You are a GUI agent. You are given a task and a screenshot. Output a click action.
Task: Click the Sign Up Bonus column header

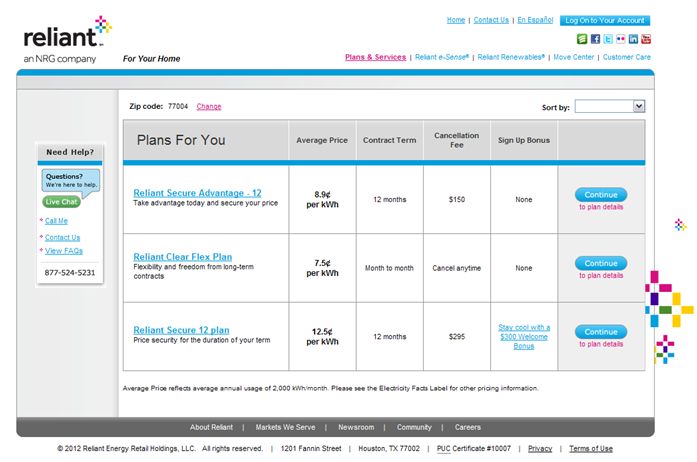(x=524, y=140)
